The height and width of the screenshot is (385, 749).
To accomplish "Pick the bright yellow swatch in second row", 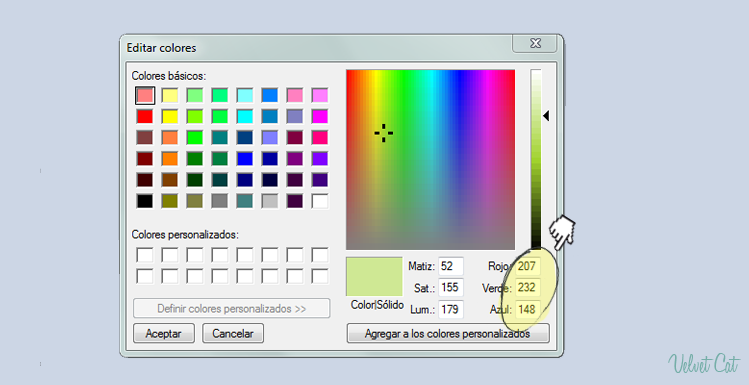I will [x=170, y=117].
